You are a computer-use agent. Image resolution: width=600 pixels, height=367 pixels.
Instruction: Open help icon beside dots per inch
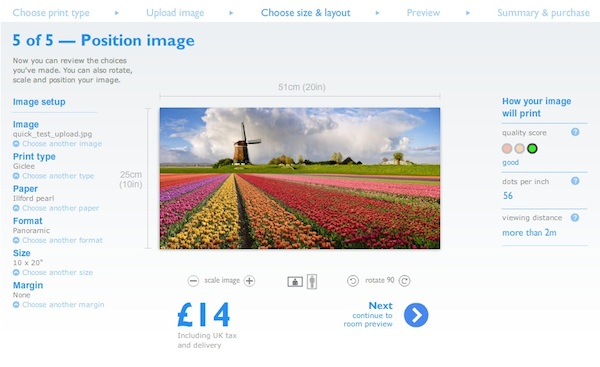(575, 181)
